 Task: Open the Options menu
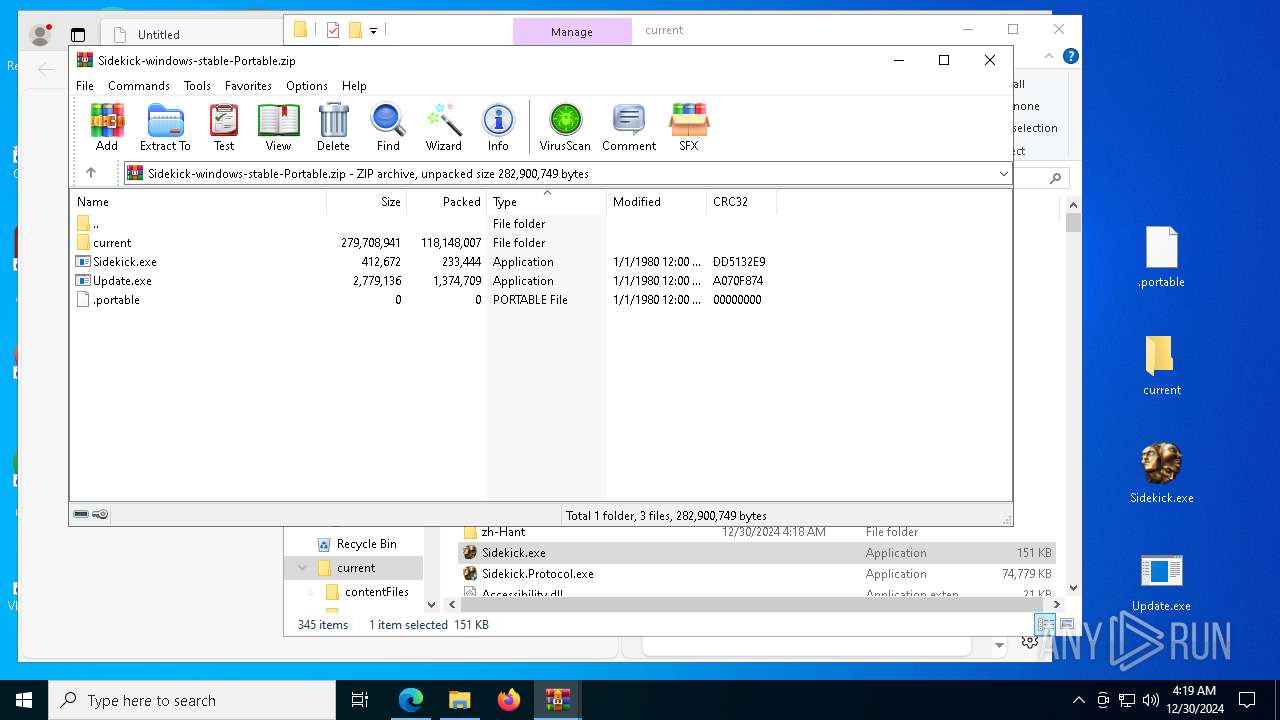click(307, 86)
